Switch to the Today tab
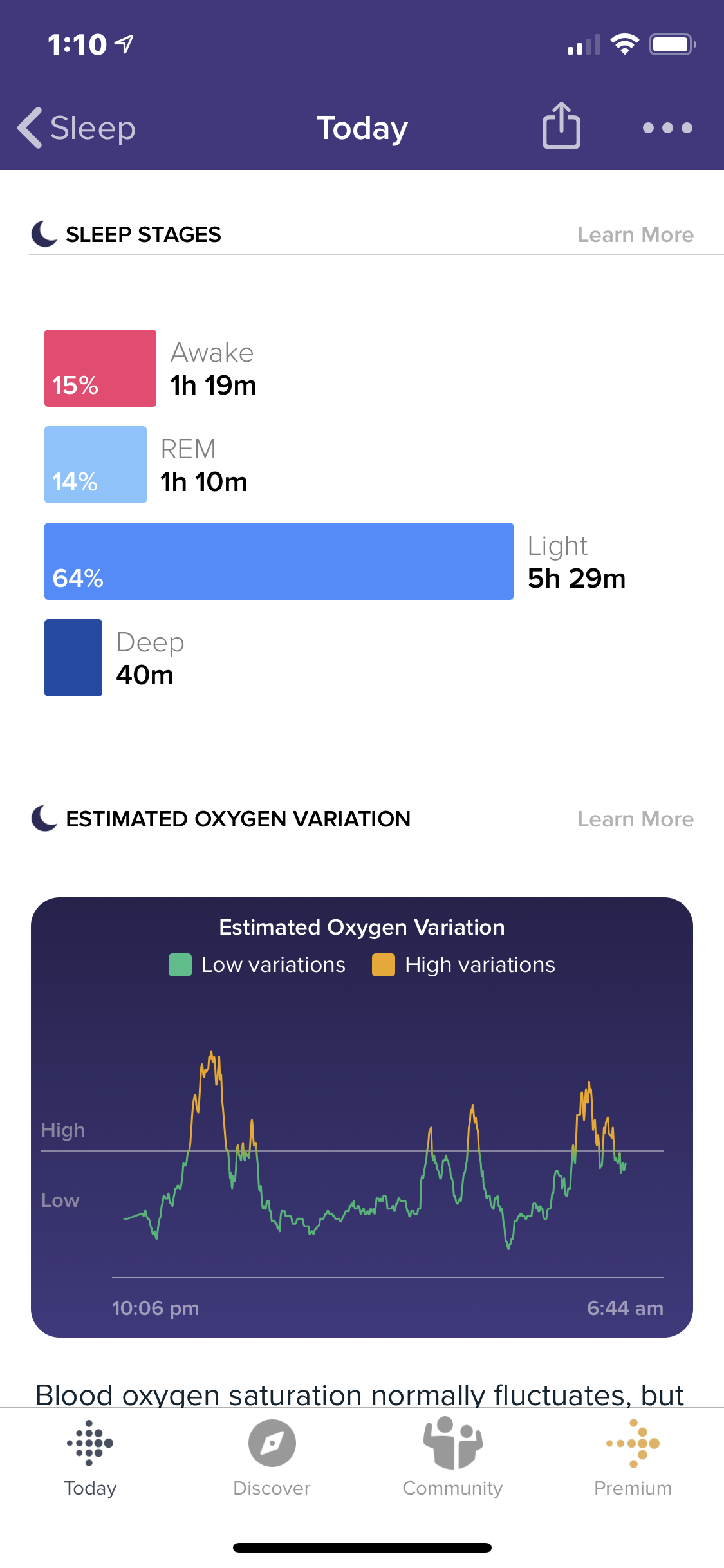This screenshot has width=724, height=1568. click(x=90, y=1457)
